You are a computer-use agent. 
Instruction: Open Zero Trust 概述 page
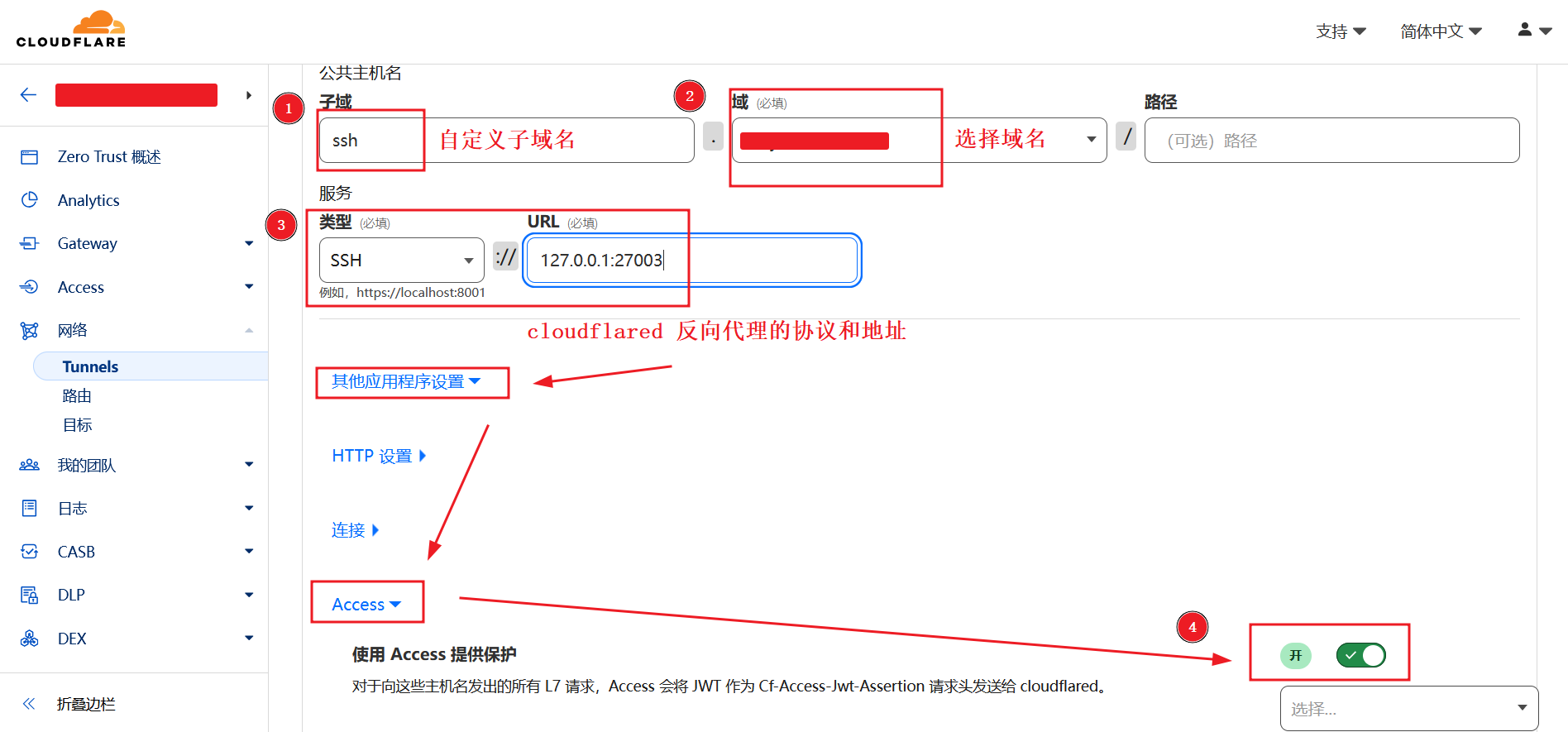click(109, 157)
